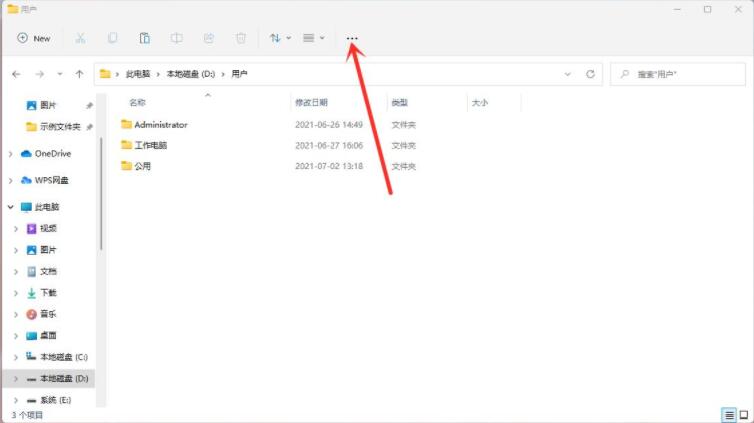Select WPS网盘 in navigation pane
The image size is (754, 423).
(51, 180)
